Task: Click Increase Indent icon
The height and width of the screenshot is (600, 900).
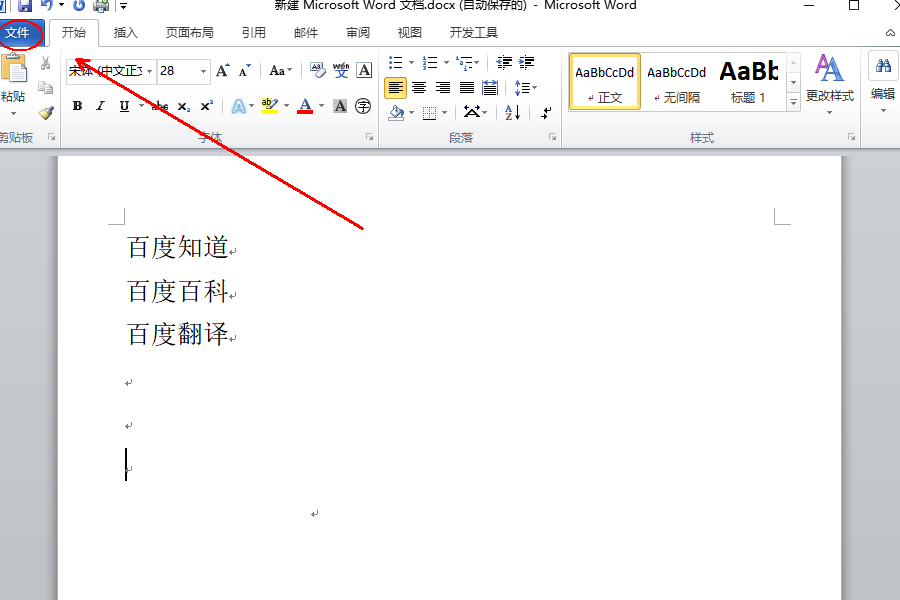Action: click(x=527, y=62)
